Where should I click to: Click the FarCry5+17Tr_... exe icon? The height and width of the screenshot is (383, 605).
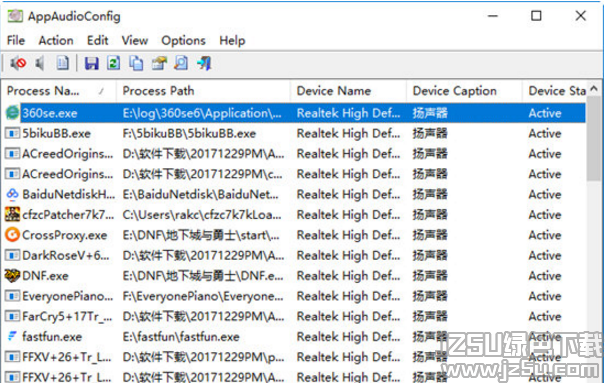pyautogui.click(x=12, y=316)
